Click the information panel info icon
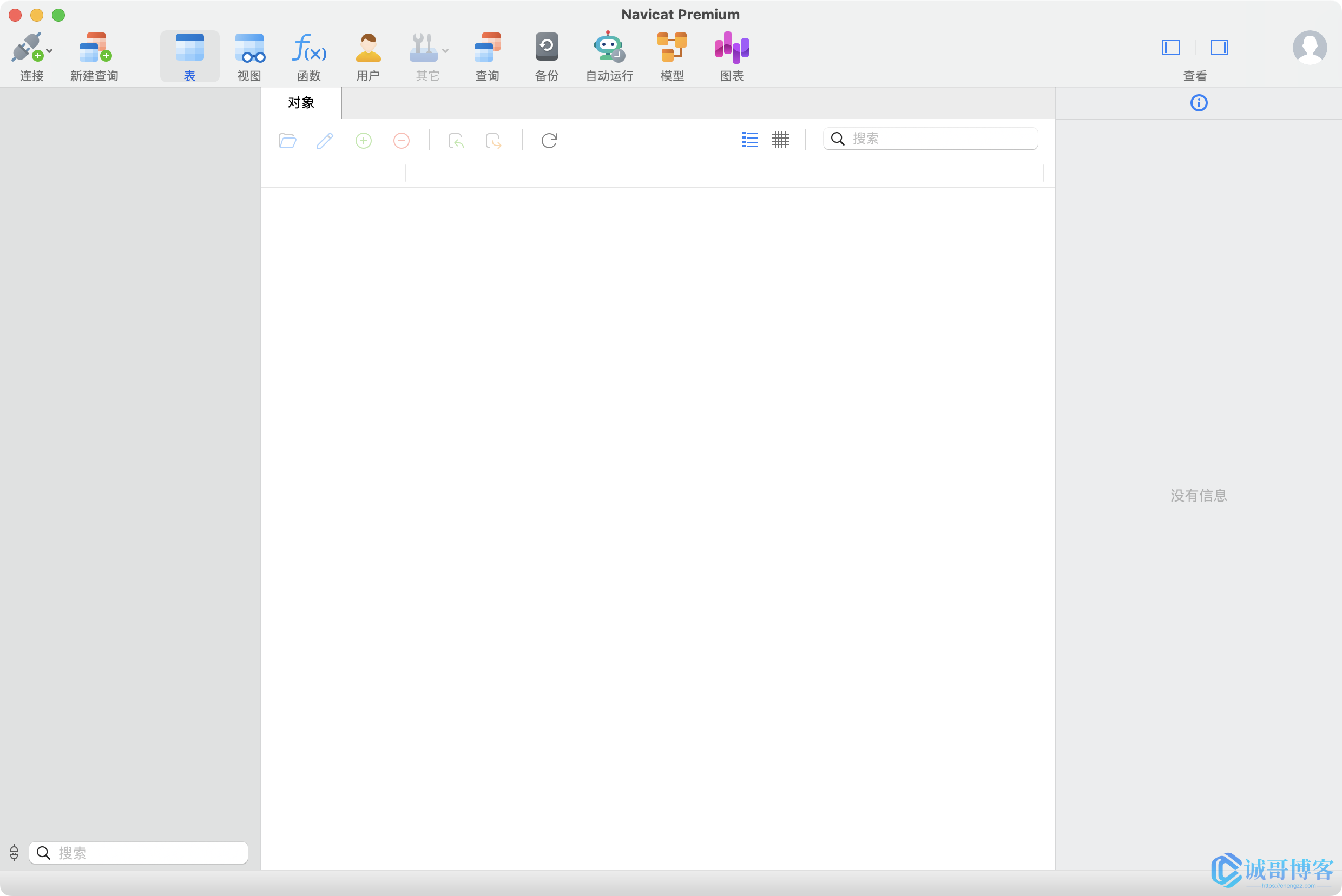This screenshot has height=896, width=1342. tap(1199, 103)
